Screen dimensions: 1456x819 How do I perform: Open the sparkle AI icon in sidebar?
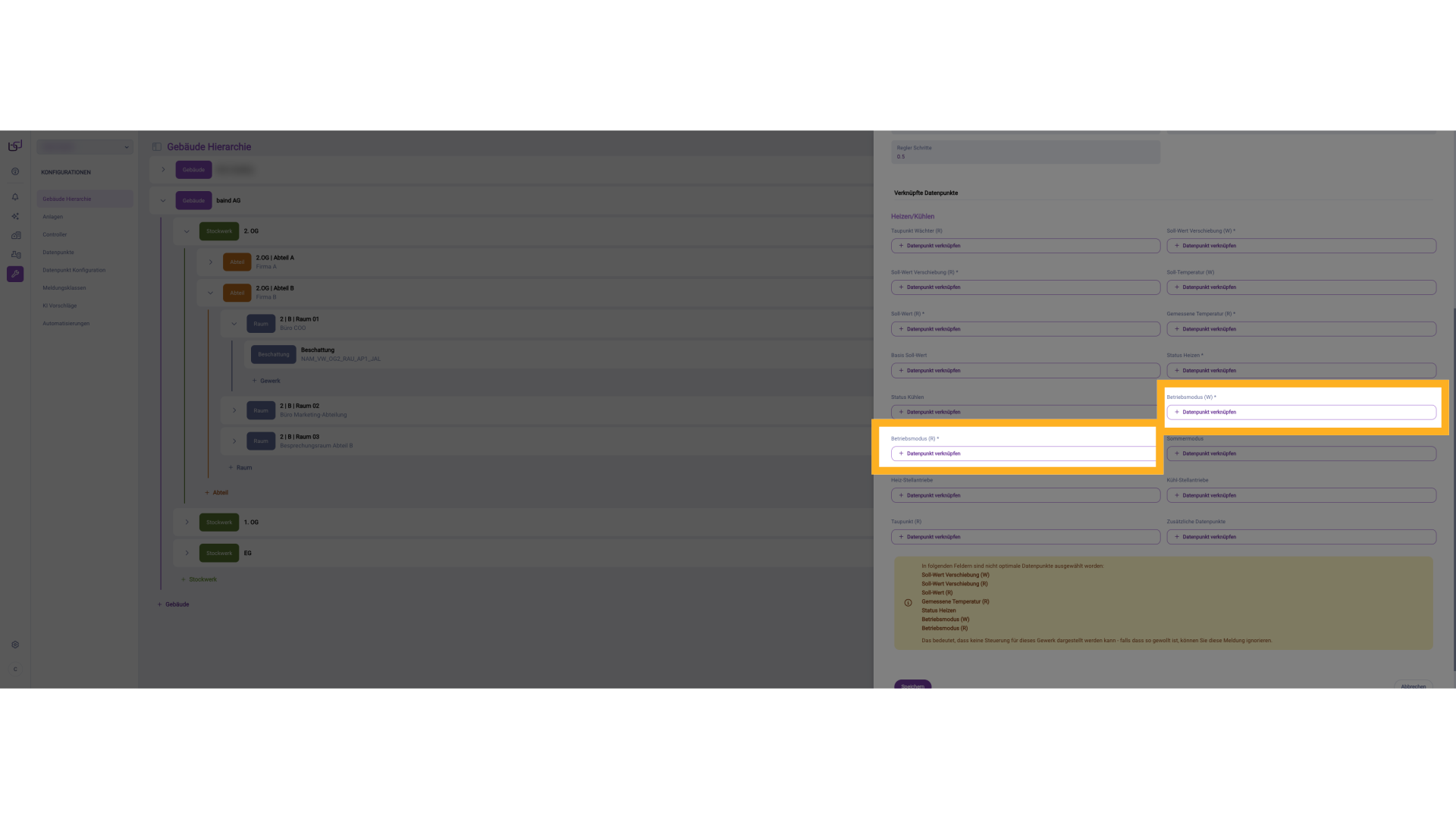pos(15,216)
